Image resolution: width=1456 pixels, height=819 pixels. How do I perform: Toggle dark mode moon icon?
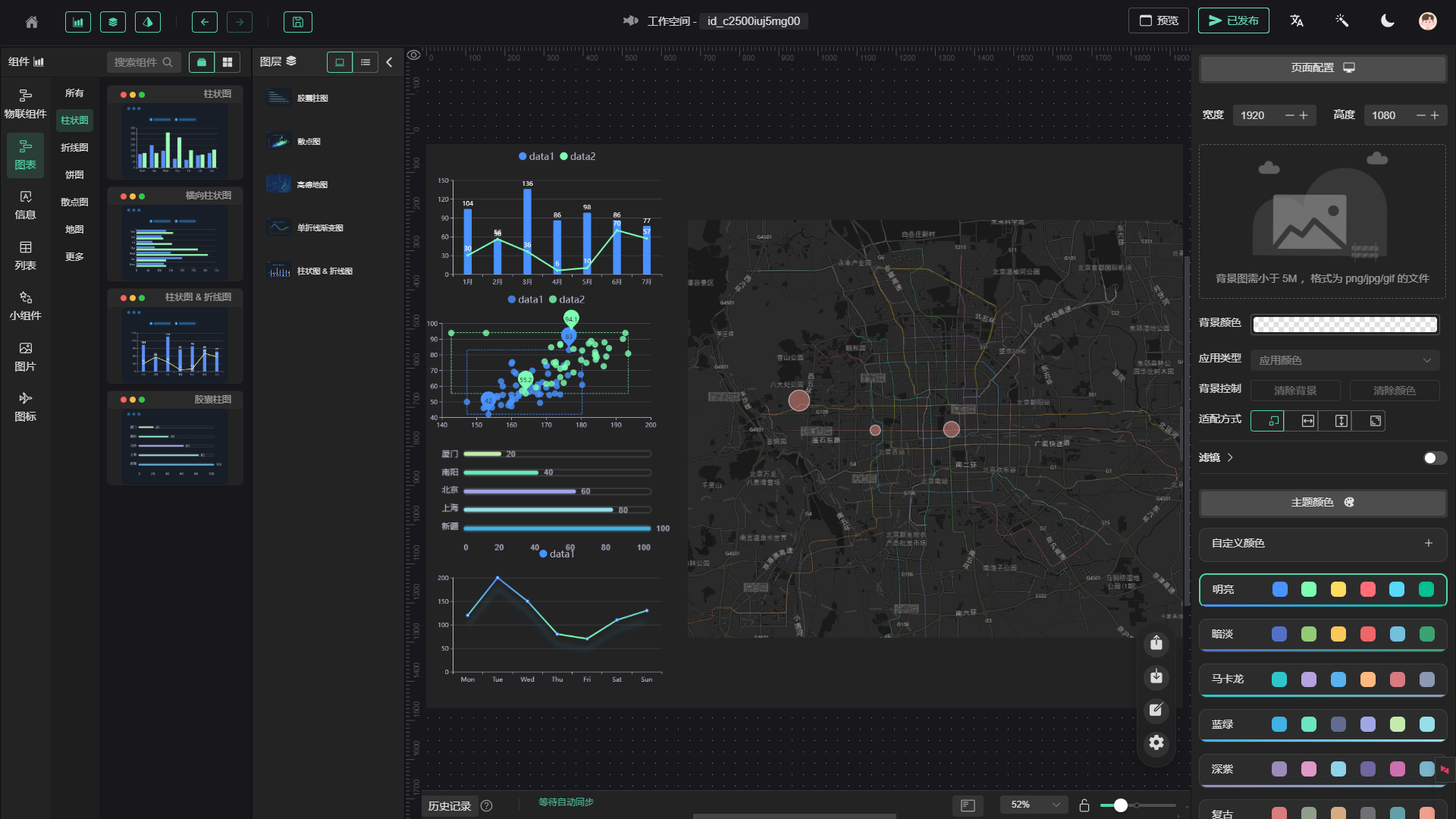pos(1387,21)
